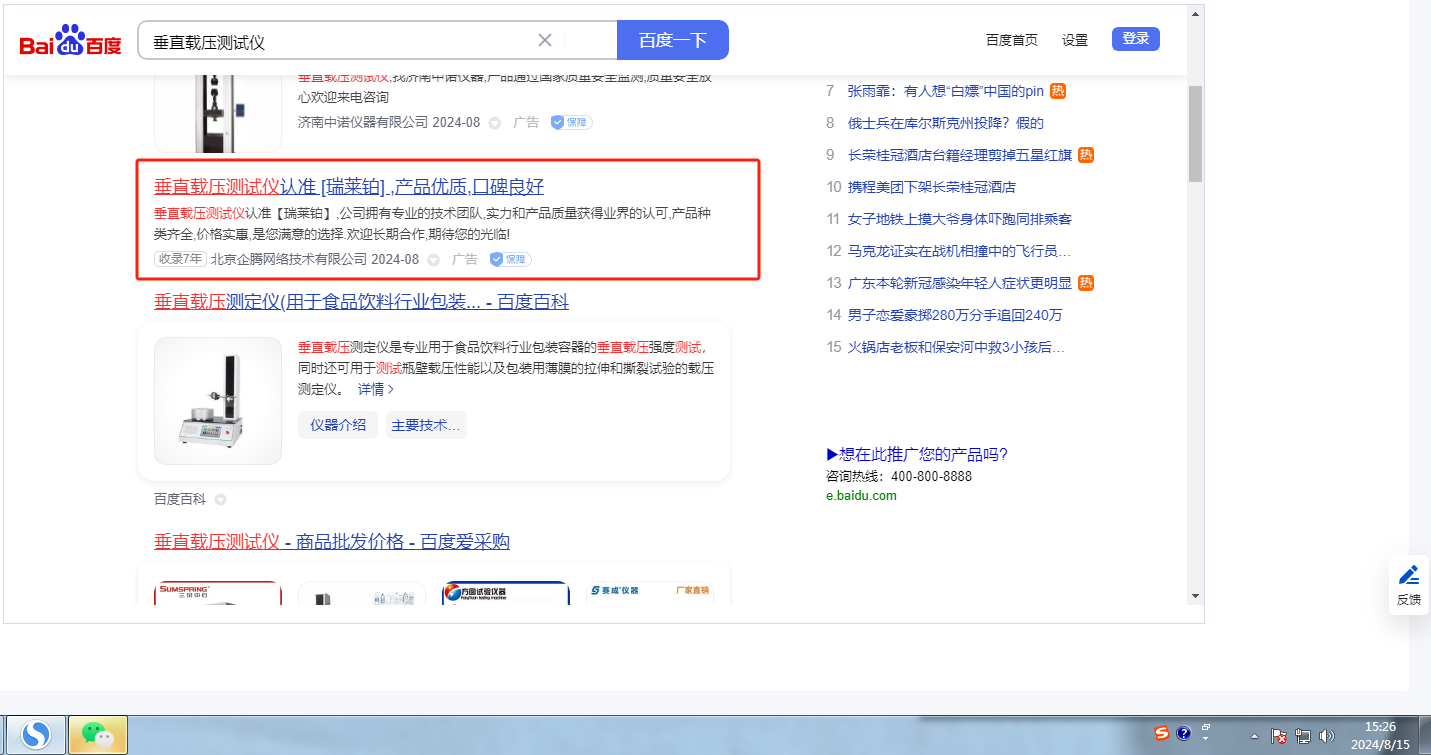
Task: Click the blue help question mark icon
Action: click(1184, 733)
